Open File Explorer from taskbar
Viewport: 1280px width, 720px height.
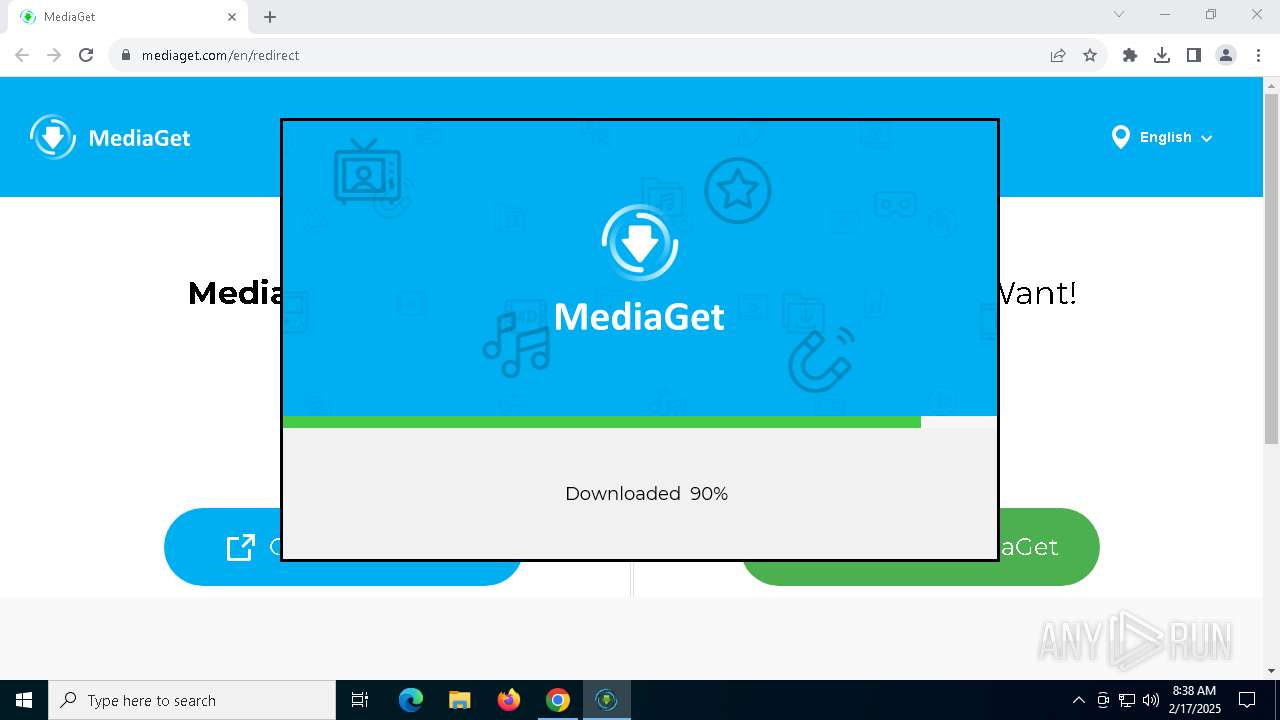[460, 700]
